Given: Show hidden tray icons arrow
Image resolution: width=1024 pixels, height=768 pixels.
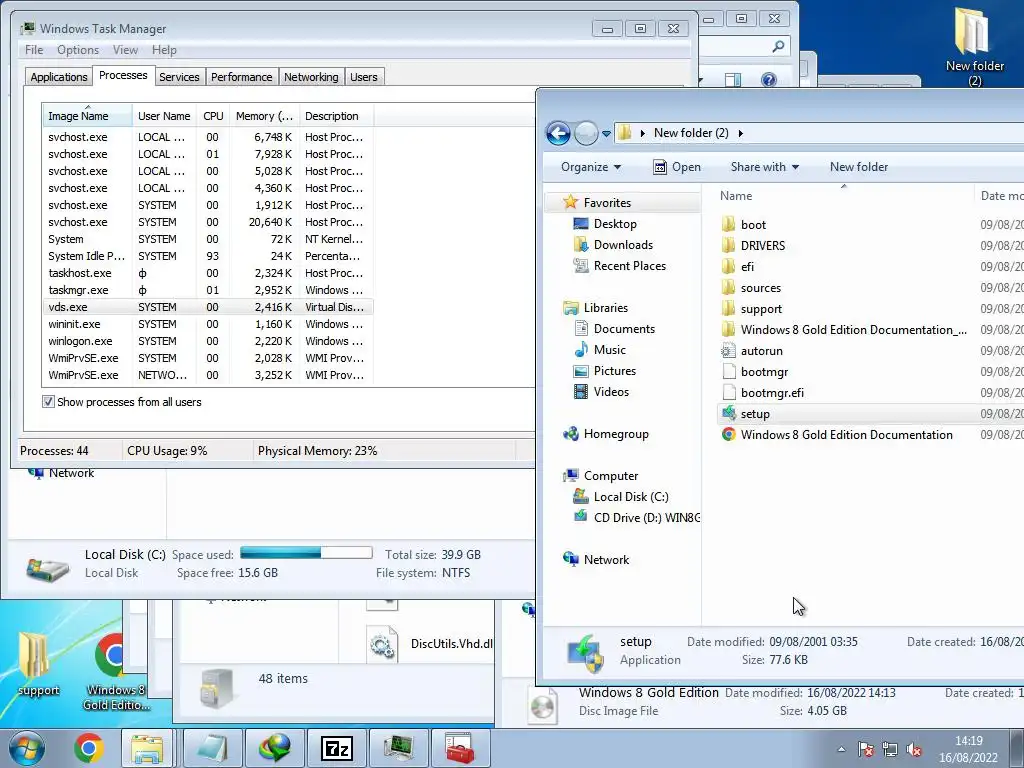Looking at the screenshot, I should (x=841, y=749).
